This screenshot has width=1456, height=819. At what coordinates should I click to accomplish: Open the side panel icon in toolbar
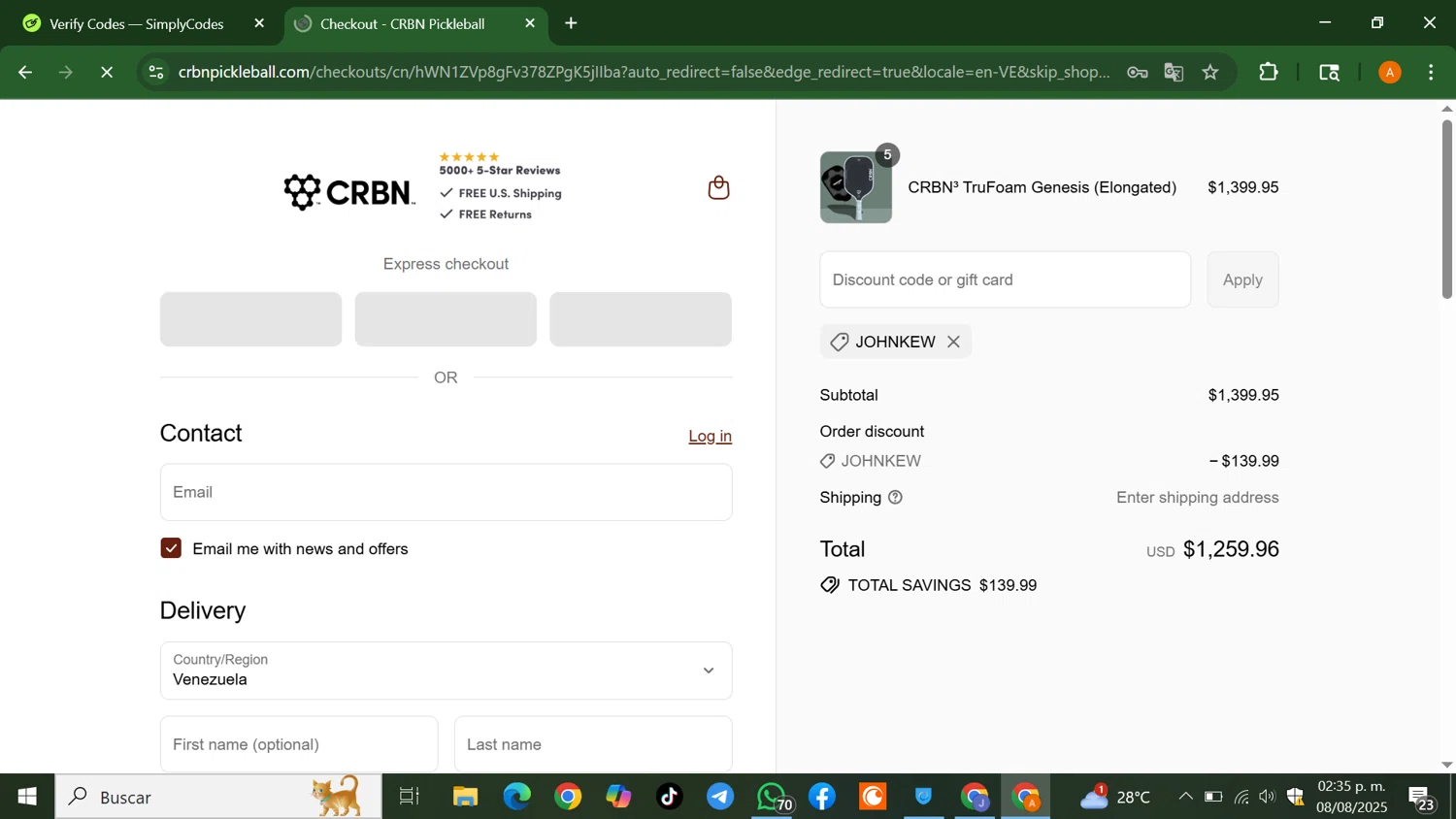click(1329, 72)
